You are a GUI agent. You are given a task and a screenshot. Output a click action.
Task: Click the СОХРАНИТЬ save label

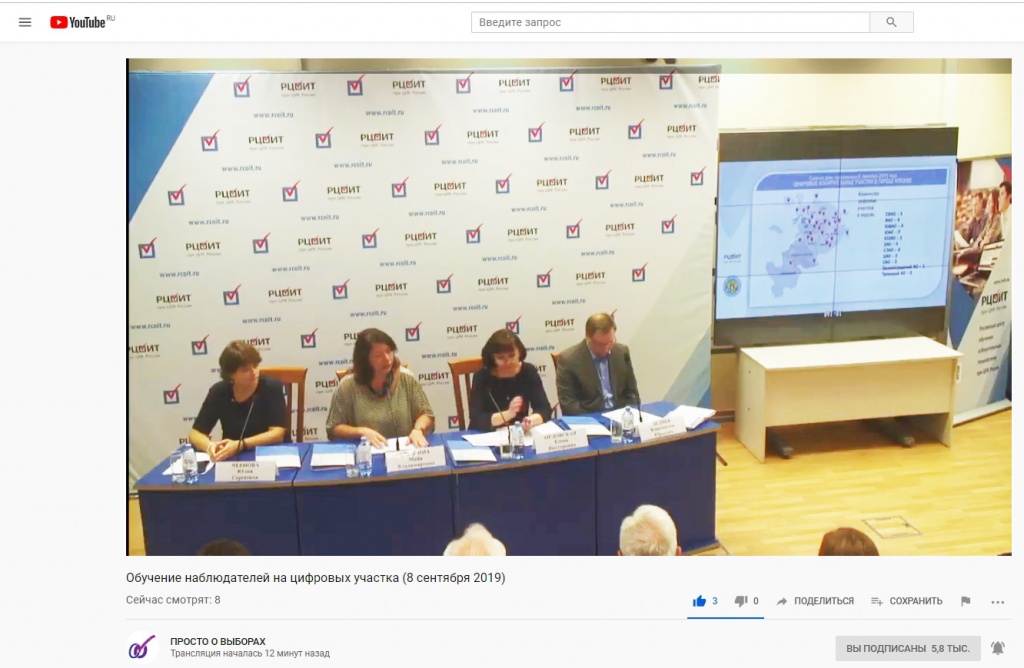(x=916, y=601)
